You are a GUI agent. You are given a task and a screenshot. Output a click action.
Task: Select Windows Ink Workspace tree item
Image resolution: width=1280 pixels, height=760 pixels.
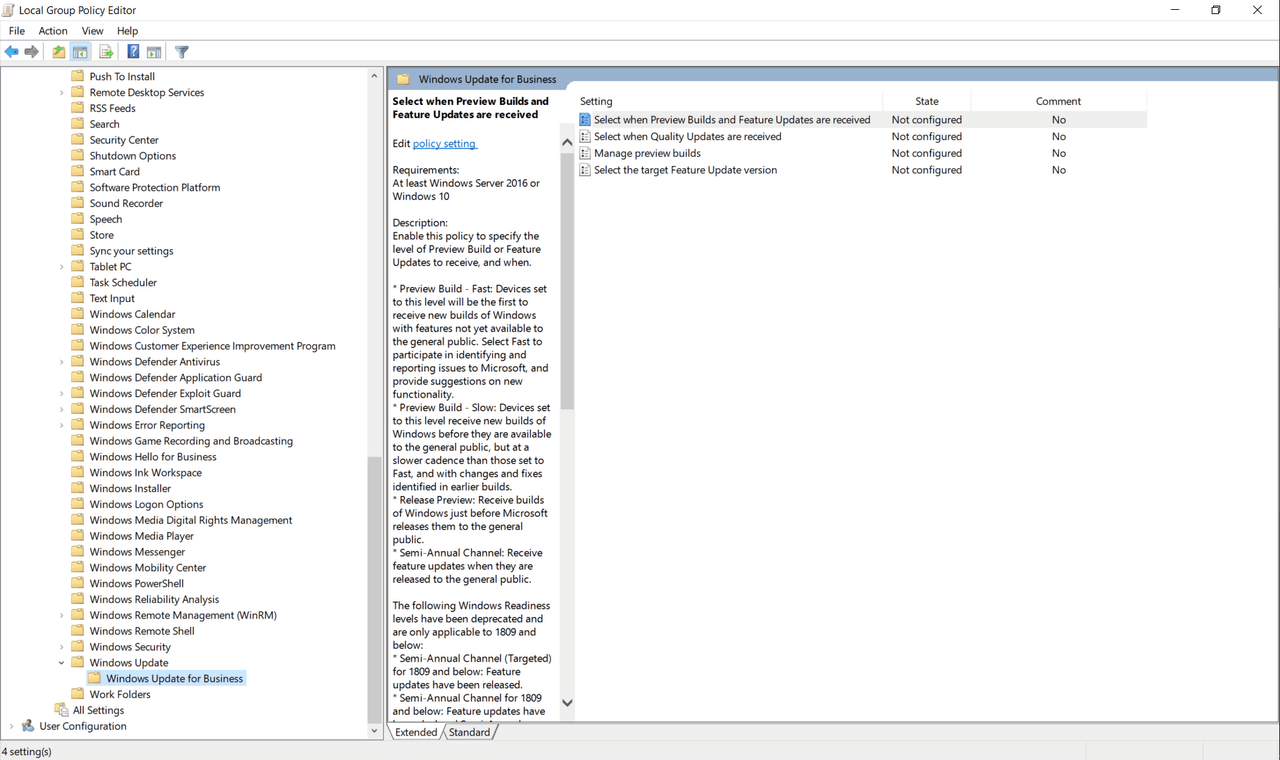(x=146, y=473)
